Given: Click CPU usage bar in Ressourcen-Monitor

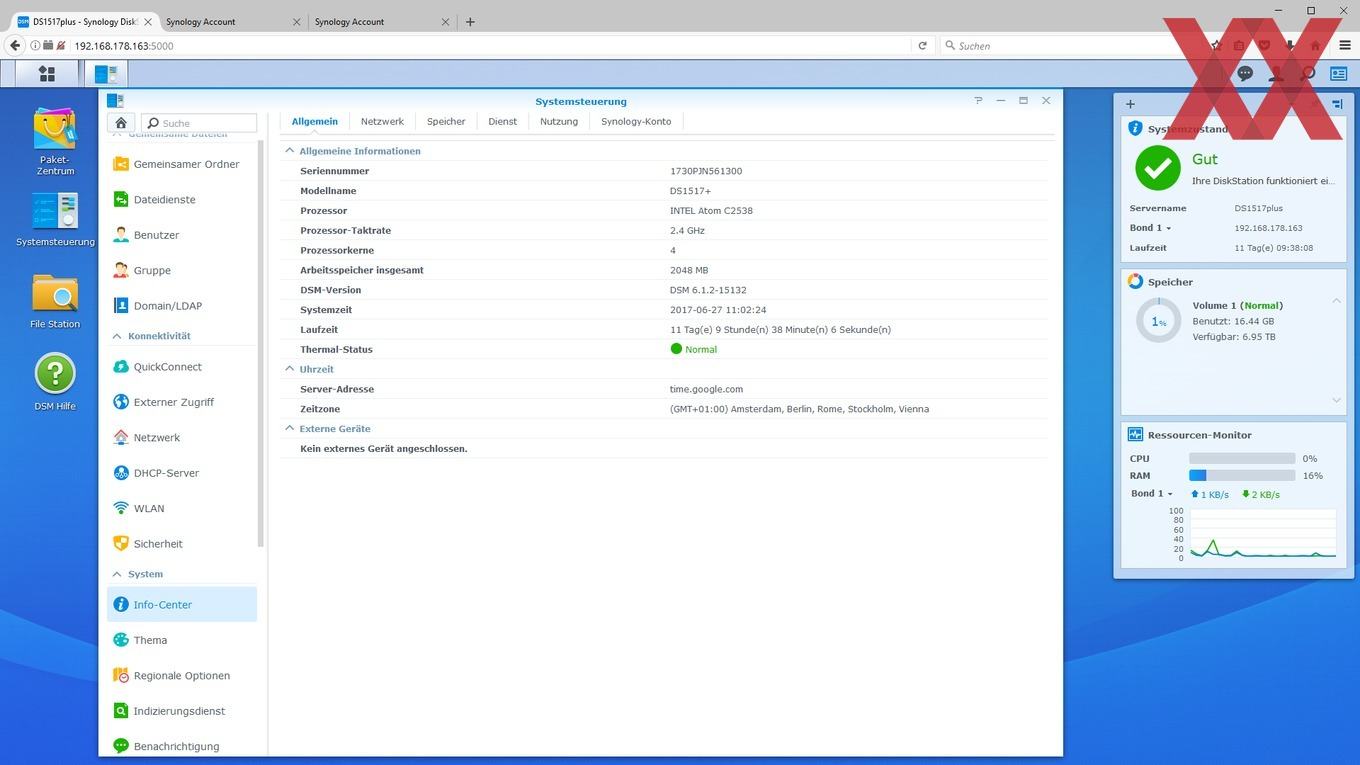Looking at the screenshot, I should 1241,459.
